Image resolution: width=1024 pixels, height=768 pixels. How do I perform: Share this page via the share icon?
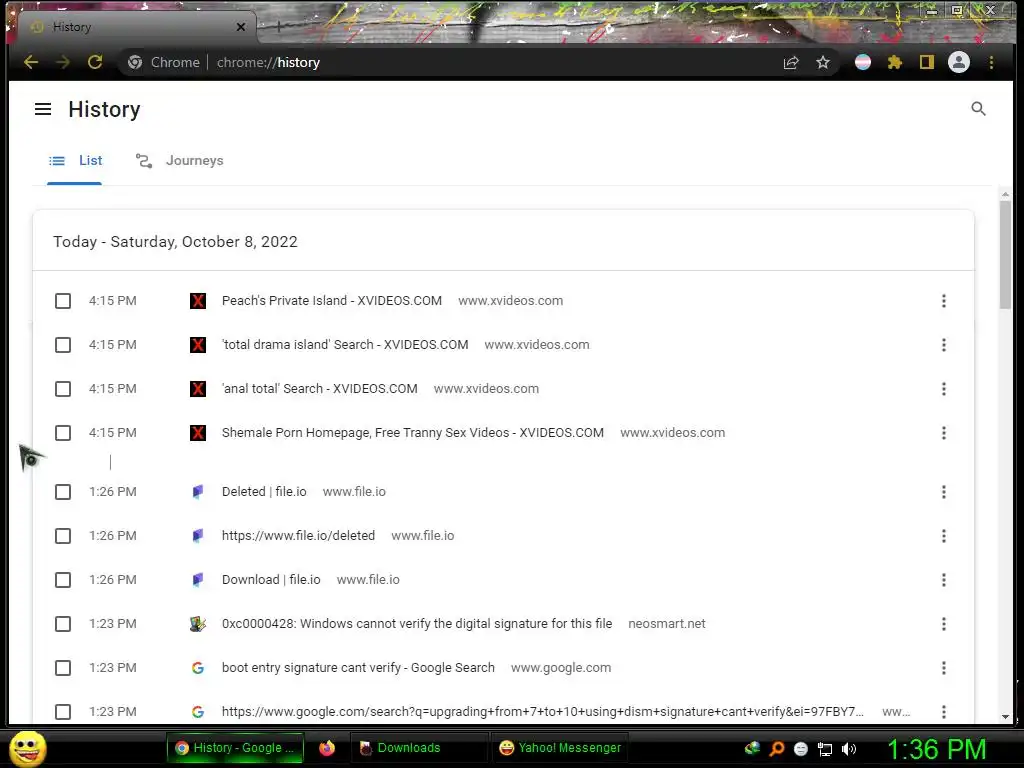pos(791,63)
